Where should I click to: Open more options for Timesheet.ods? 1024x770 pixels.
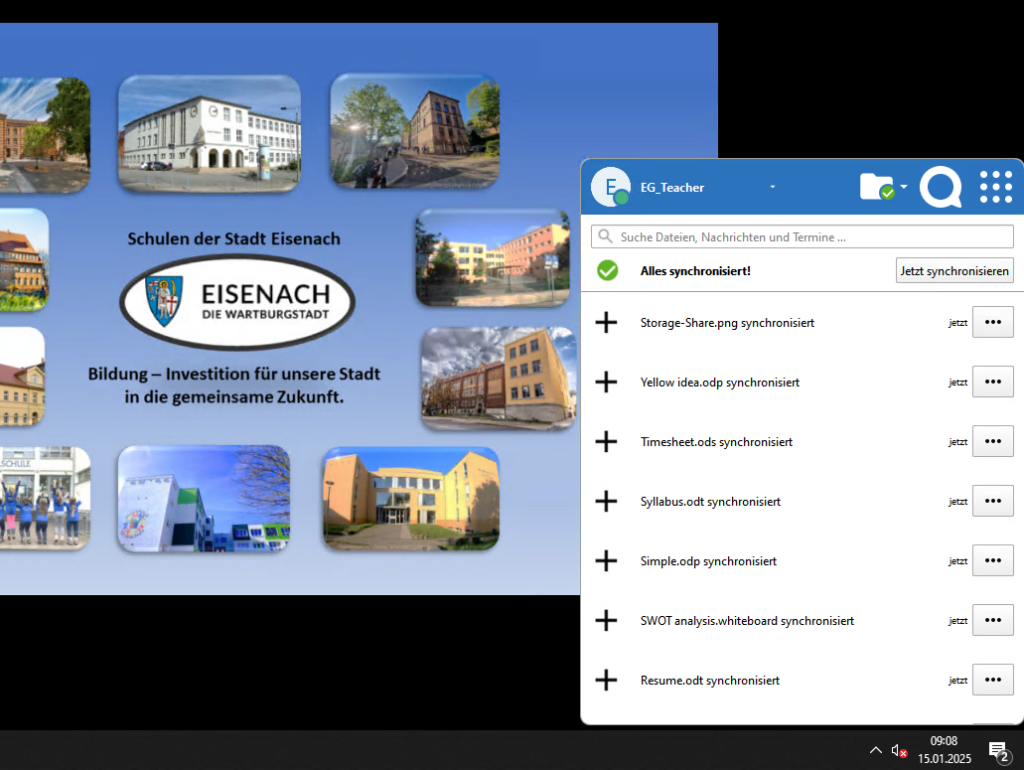coord(993,441)
